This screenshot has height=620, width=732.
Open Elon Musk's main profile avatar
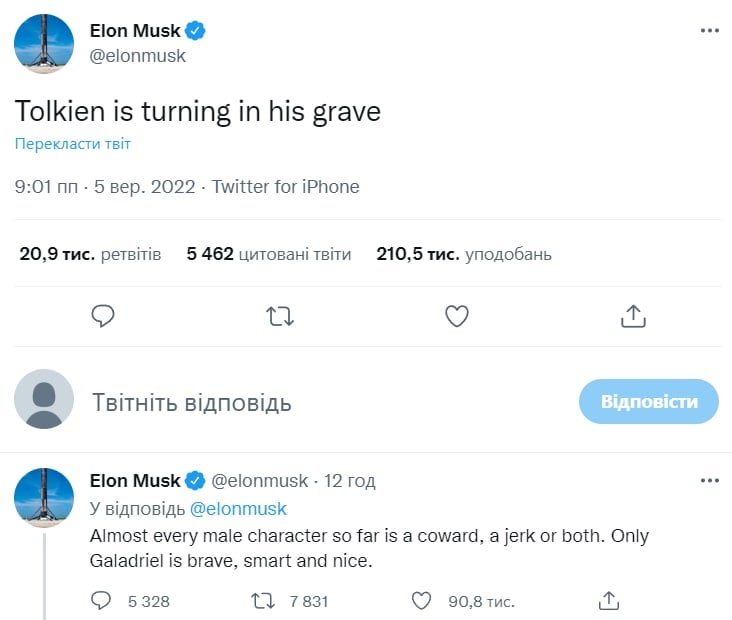pyautogui.click(x=44, y=44)
